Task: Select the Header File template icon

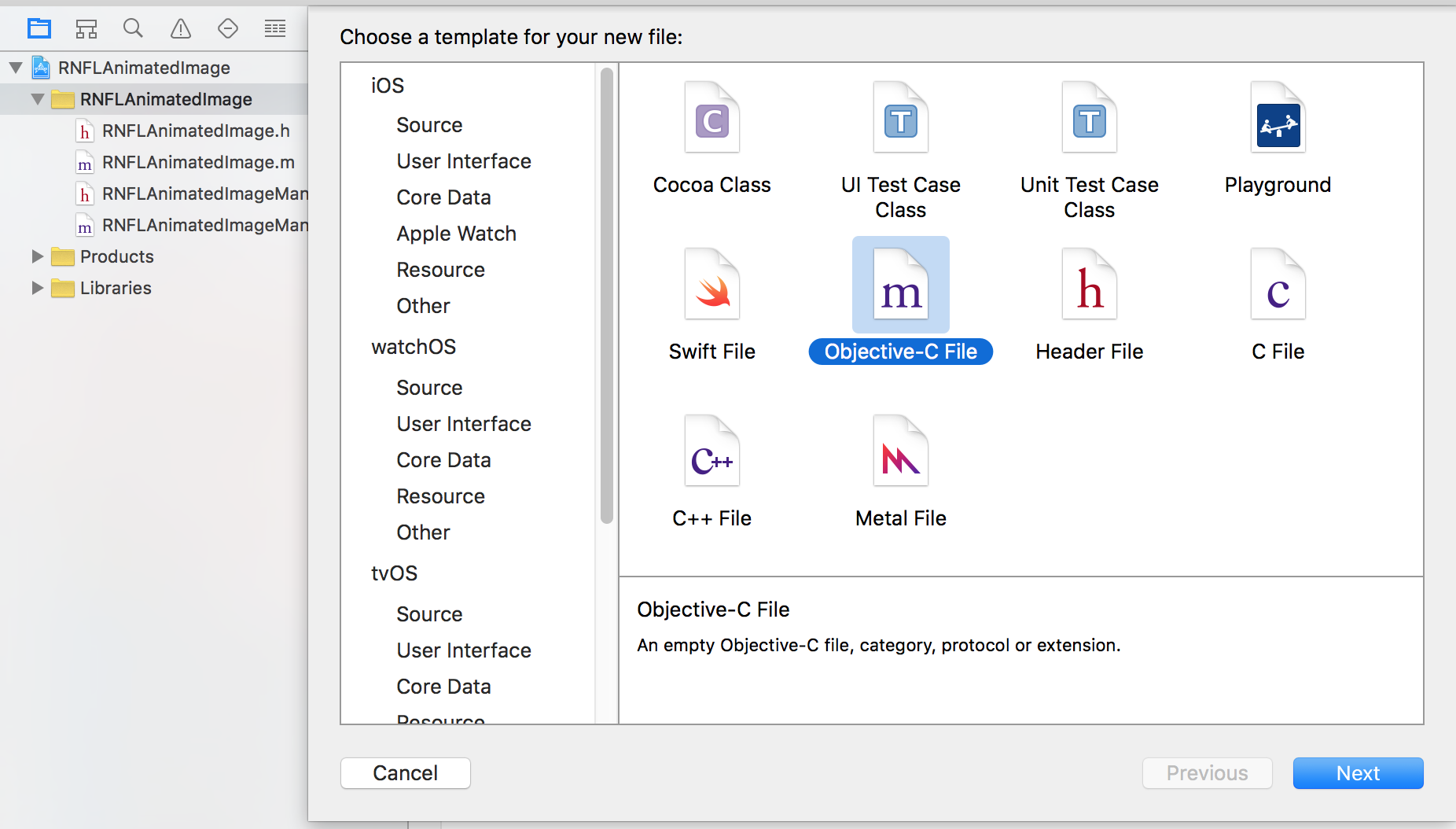Action: coord(1089,286)
